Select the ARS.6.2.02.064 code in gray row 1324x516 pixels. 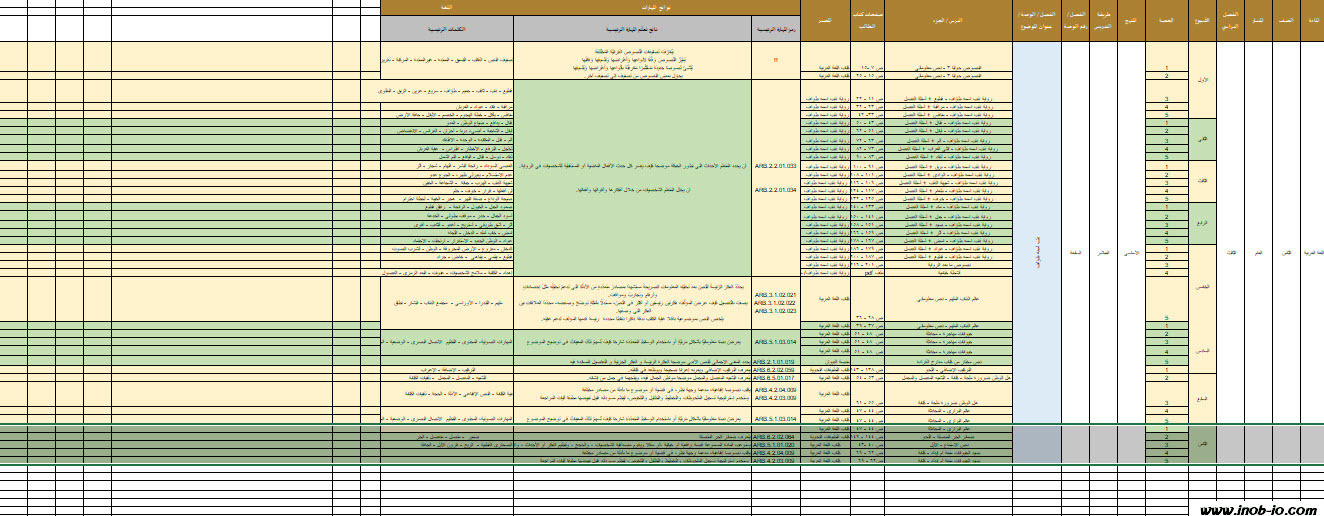coord(777,437)
